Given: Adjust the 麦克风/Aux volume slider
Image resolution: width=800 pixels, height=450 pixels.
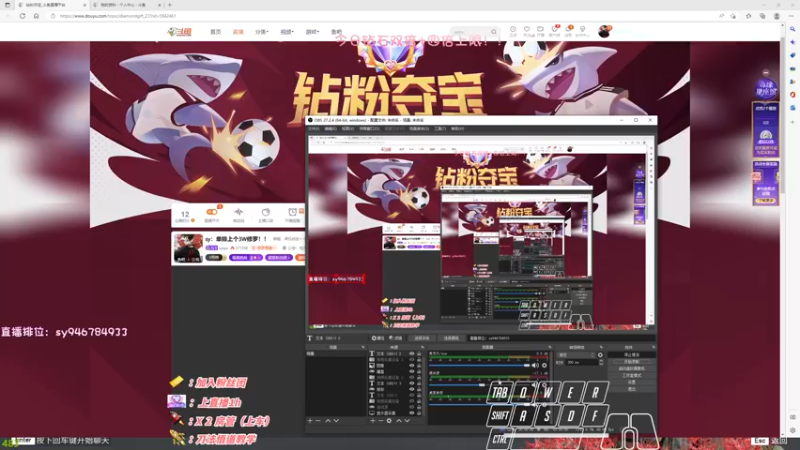Looking at the screenshot, I should (480, 365).
